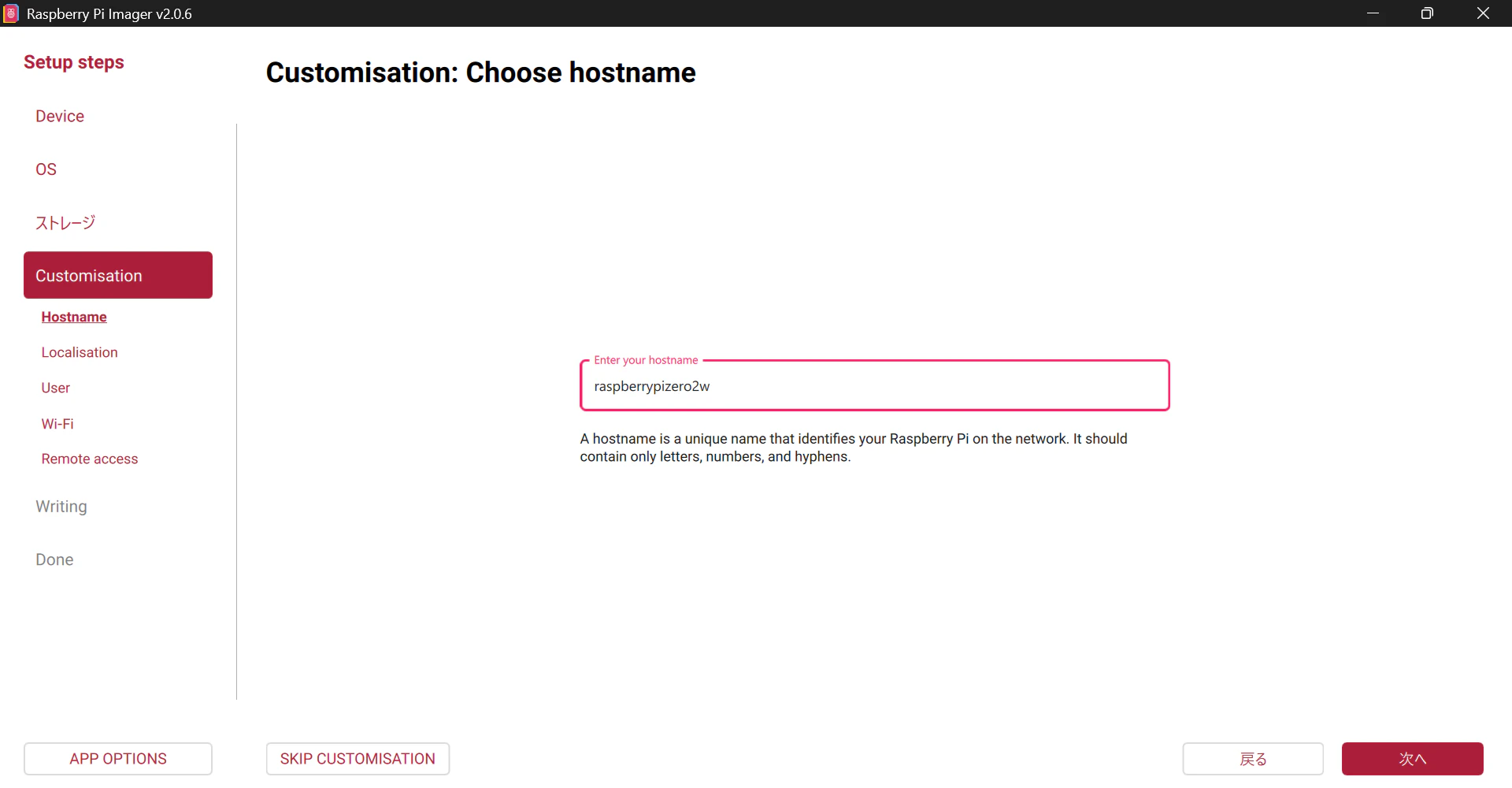This screenshot has width=1512, height=788.
Task: Click the 'Setup steps' sidebar heading
Action: tap(74, 62)
